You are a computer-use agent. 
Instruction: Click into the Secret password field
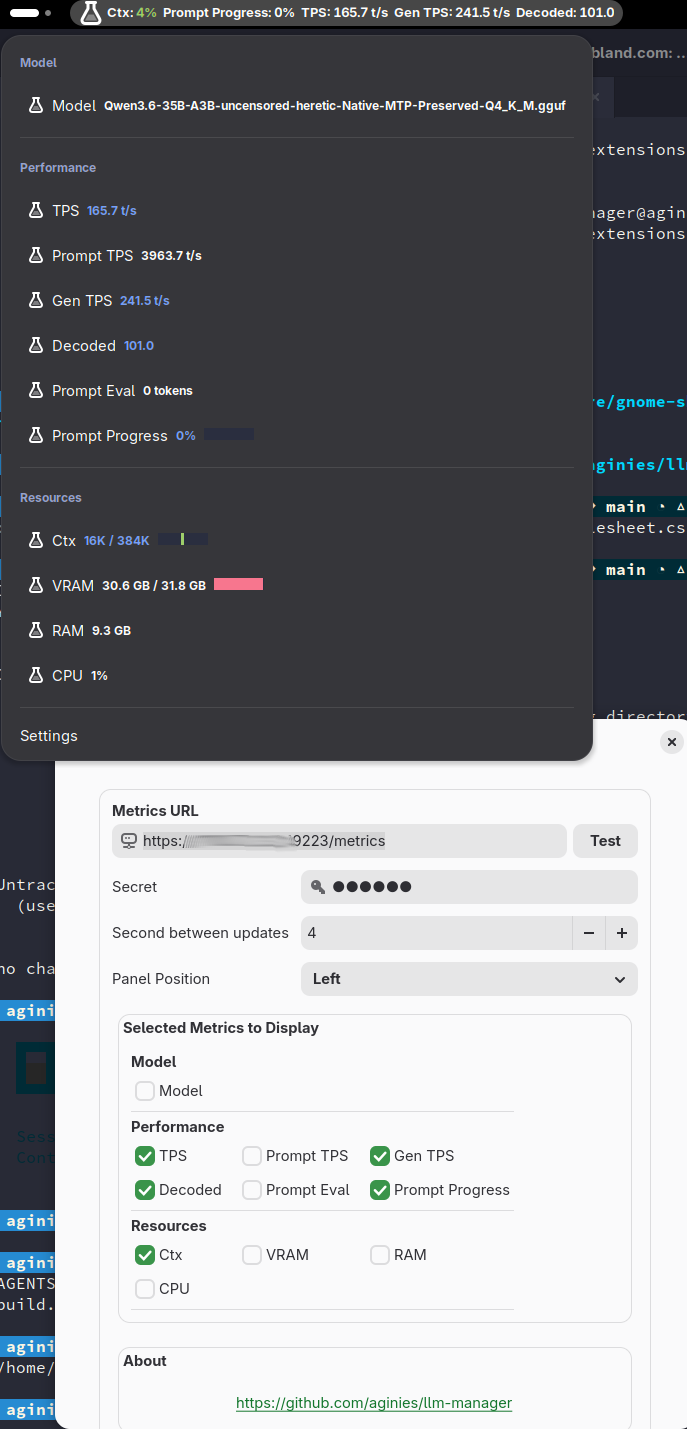pyautogui.click(x=469, y=887)
